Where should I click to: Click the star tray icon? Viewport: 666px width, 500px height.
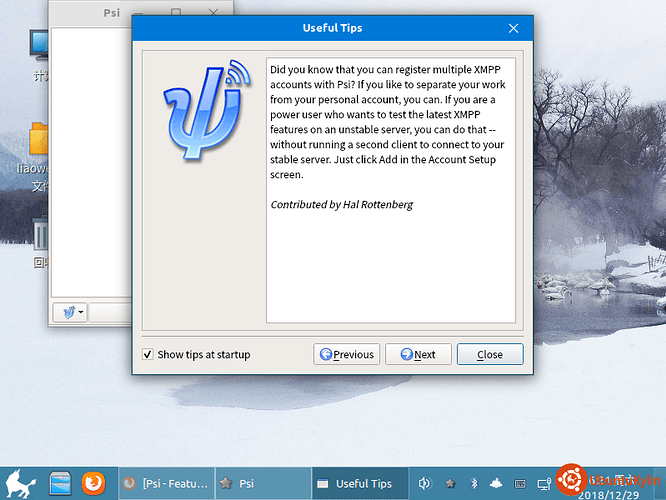(x=450, y=483)
